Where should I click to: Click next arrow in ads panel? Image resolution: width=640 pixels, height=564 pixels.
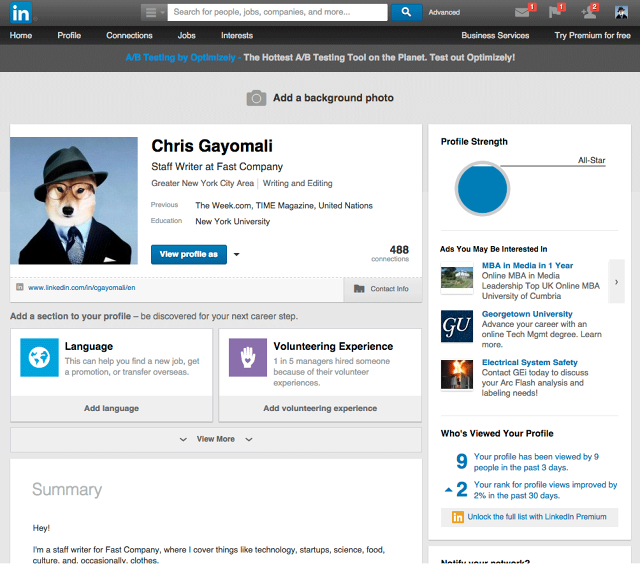point(616,282)
